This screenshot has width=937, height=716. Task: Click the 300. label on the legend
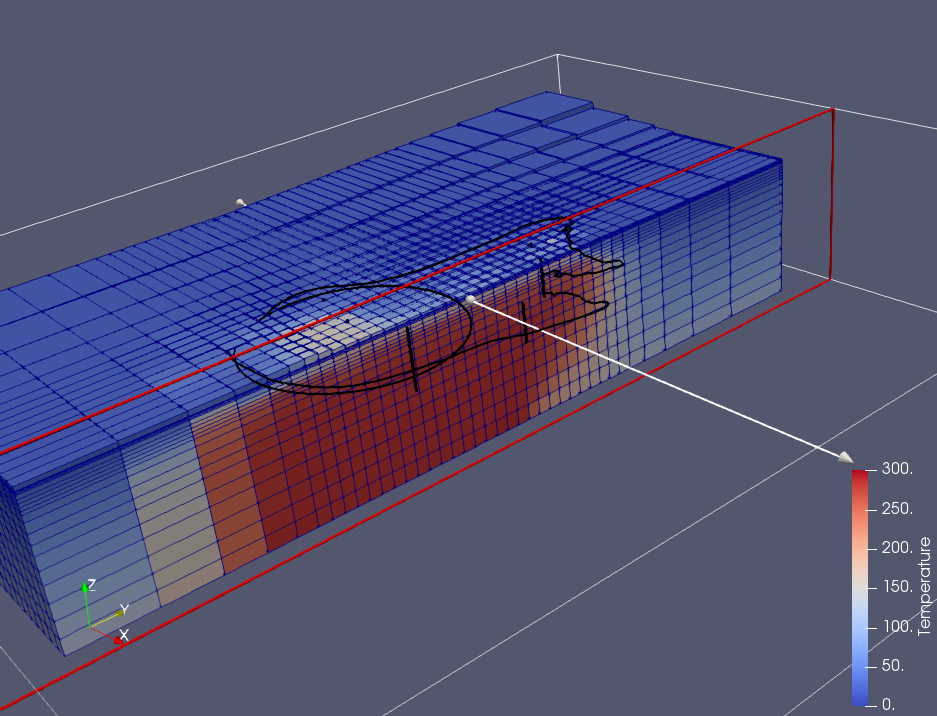tap(896, 469)
